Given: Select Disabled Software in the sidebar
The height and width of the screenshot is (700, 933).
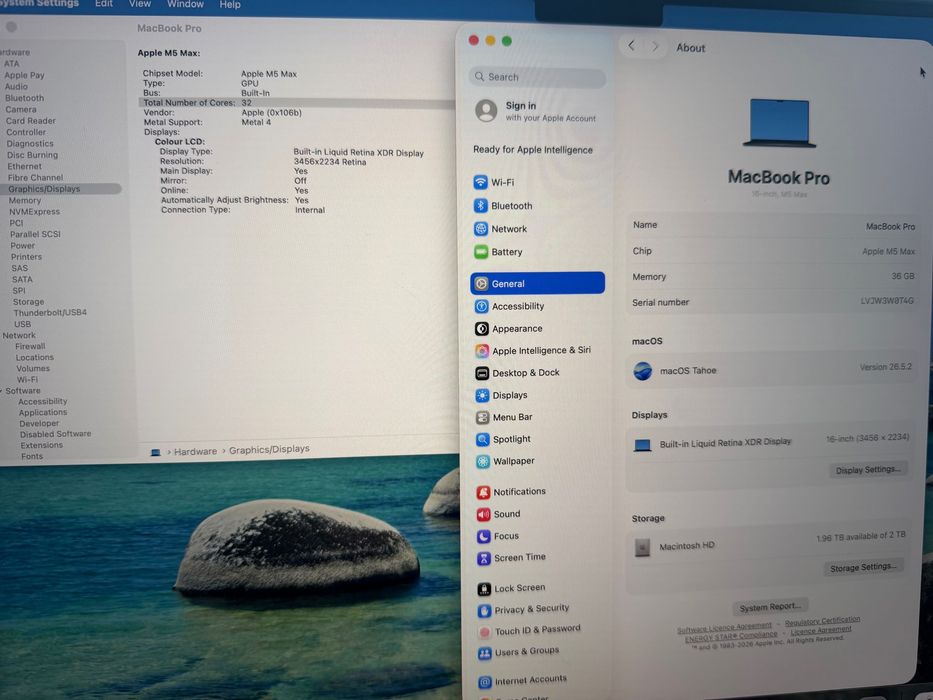Looking at the screenshot, I should tap(55, 435).
